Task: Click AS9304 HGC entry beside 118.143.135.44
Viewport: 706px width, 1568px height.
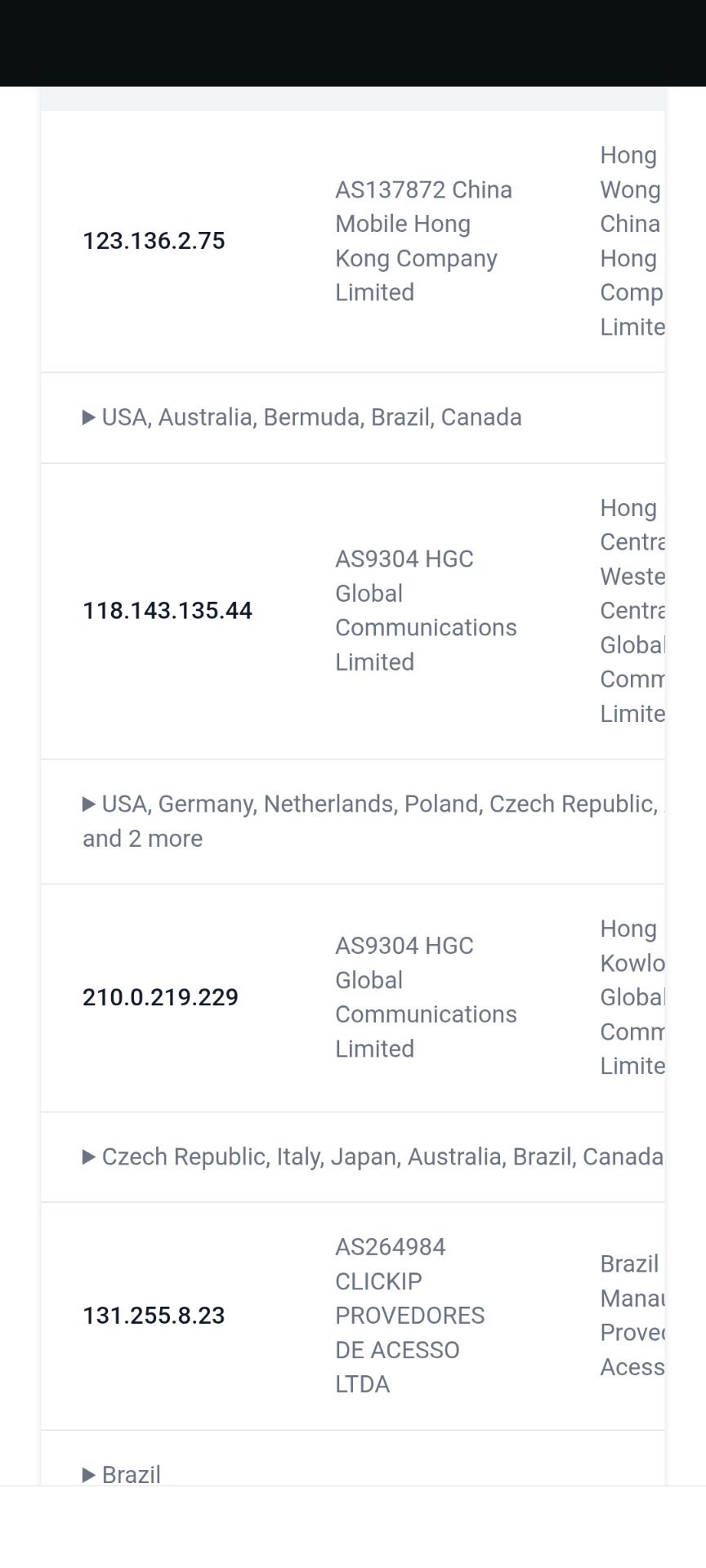Action: click(x=425, y=610)
